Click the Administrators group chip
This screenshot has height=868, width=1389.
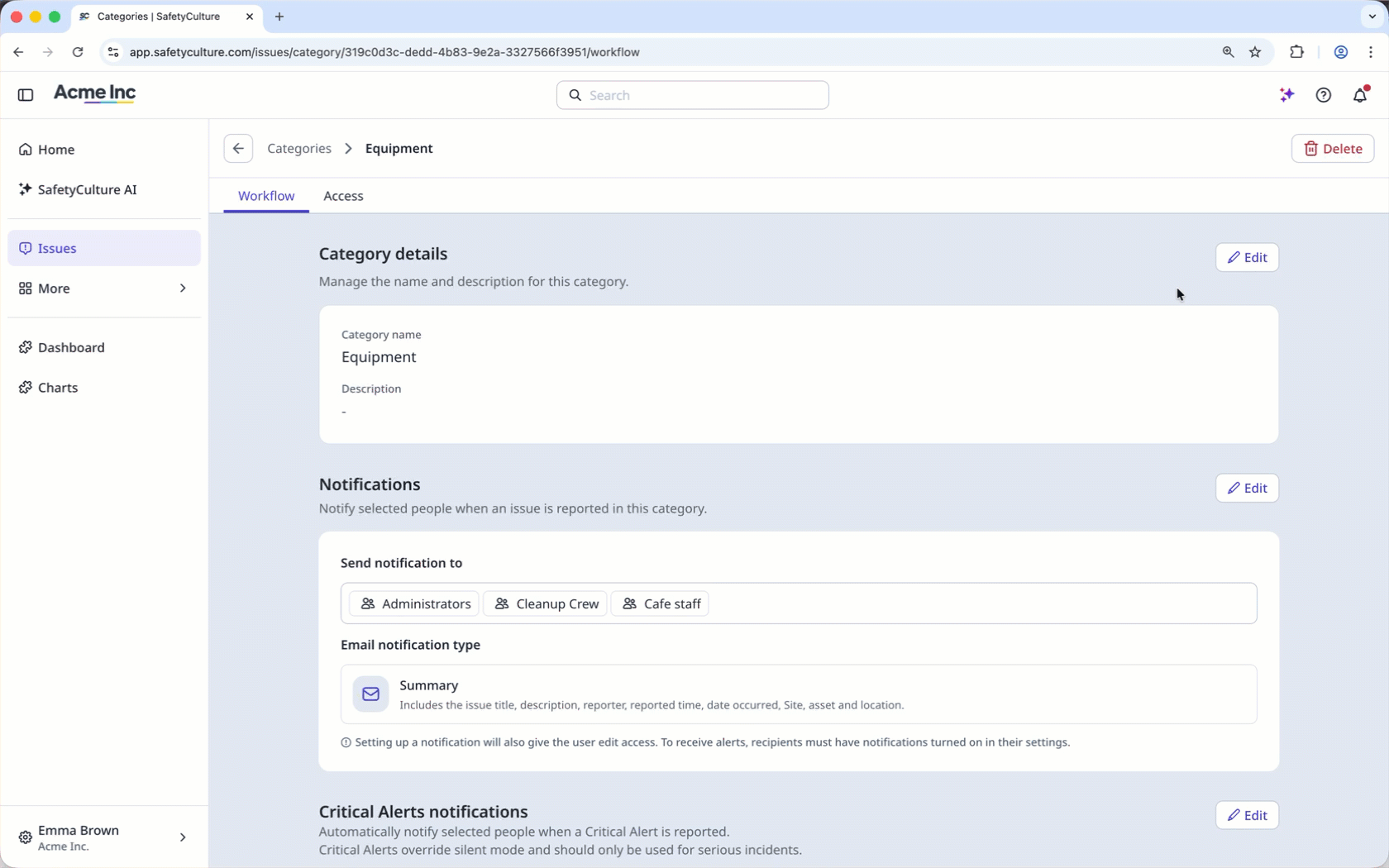point(414,603)
